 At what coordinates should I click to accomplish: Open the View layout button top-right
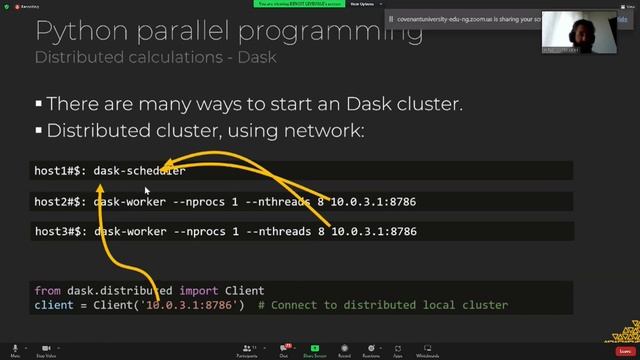pyautogui.click(x=628, y=7)
